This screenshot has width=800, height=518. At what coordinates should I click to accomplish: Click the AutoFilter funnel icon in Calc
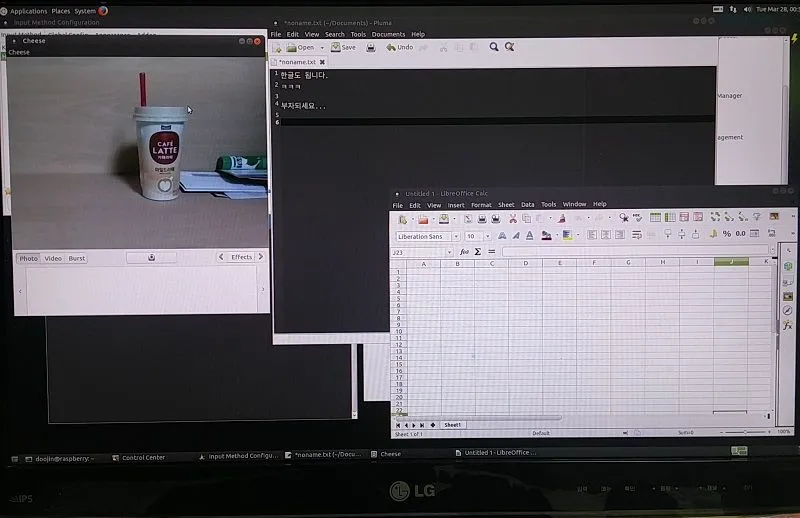click(x=757, y=217)
